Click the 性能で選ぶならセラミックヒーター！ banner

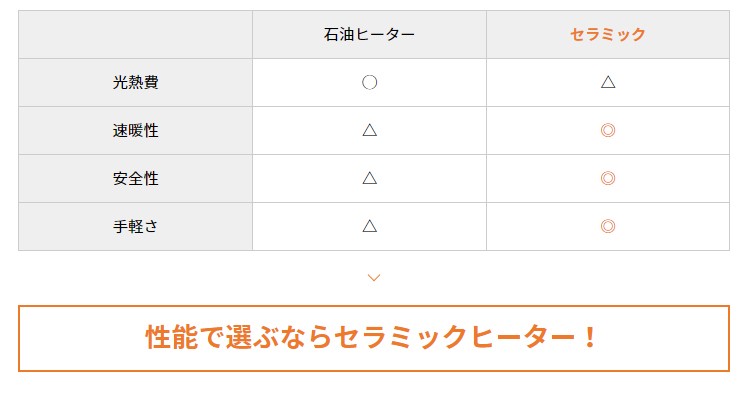(374, 338)
